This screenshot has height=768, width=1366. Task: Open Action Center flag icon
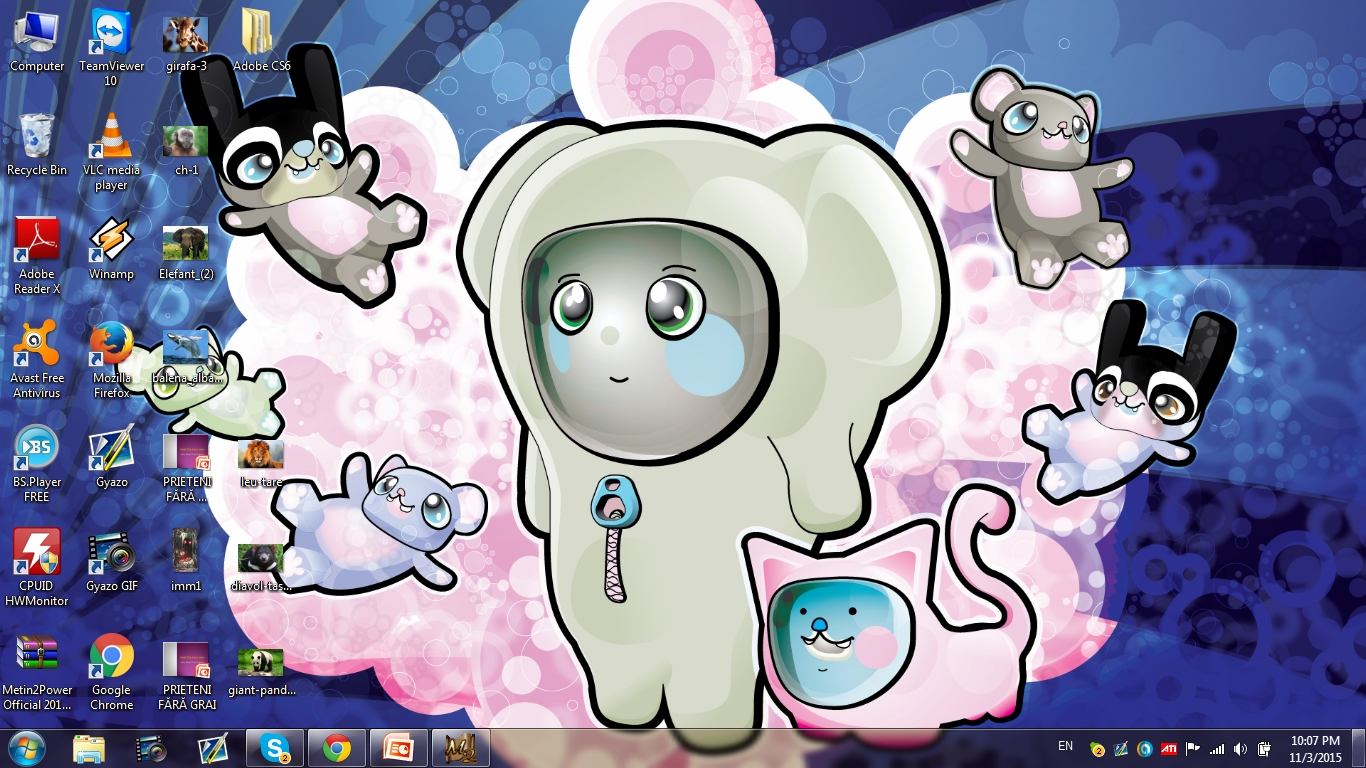coord(1193,748)
